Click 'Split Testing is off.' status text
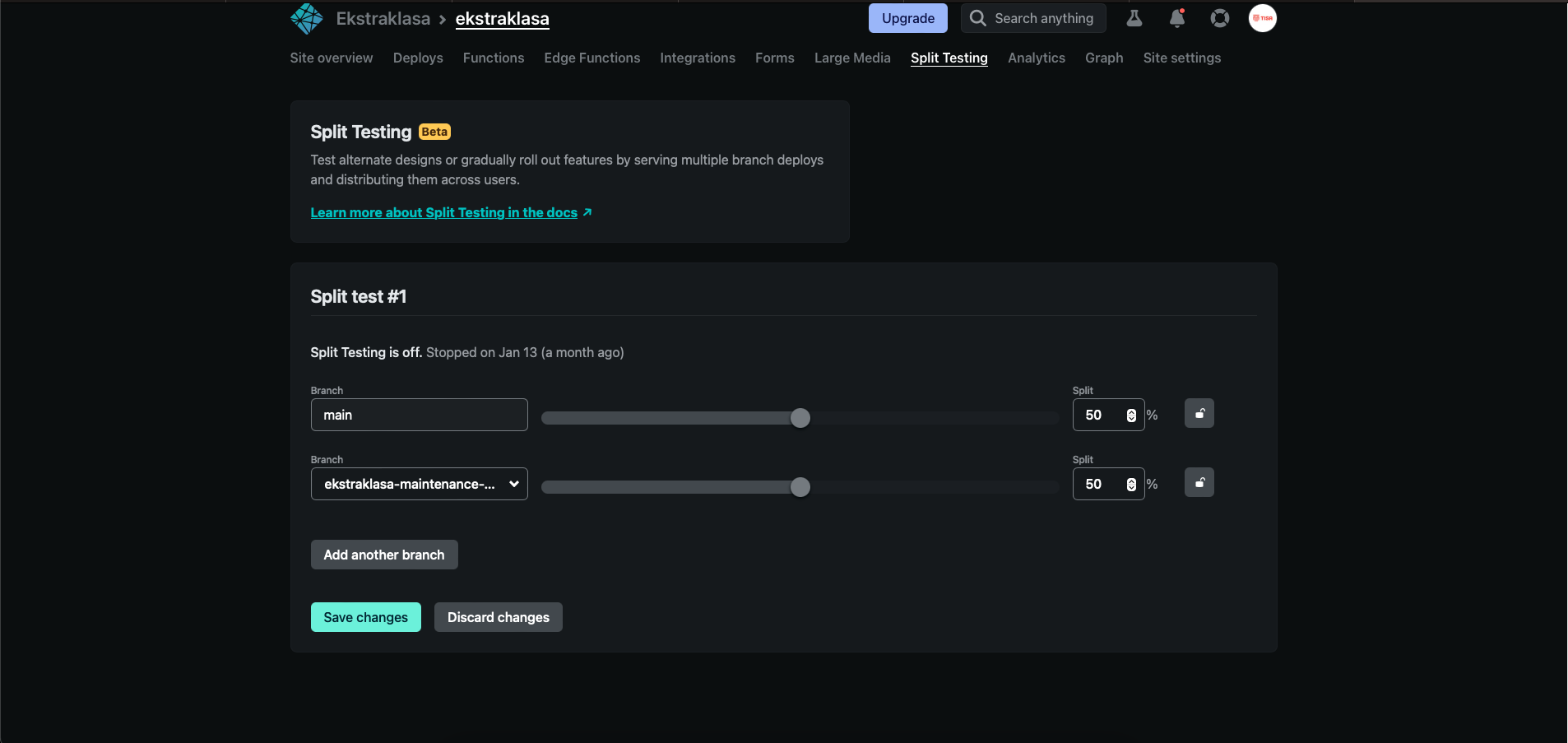 [x=366, y=352]
